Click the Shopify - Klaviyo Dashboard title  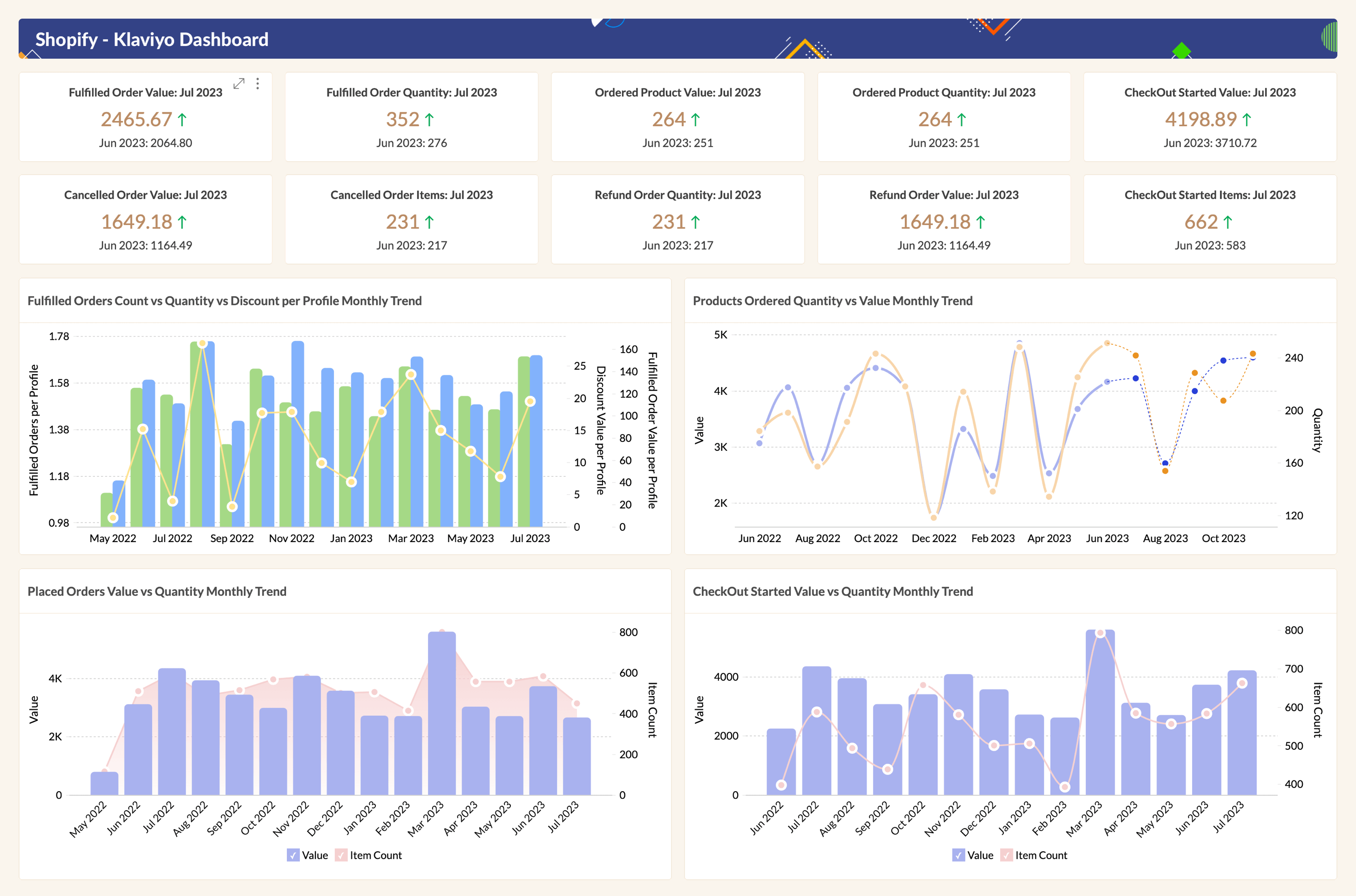point(152,40)
